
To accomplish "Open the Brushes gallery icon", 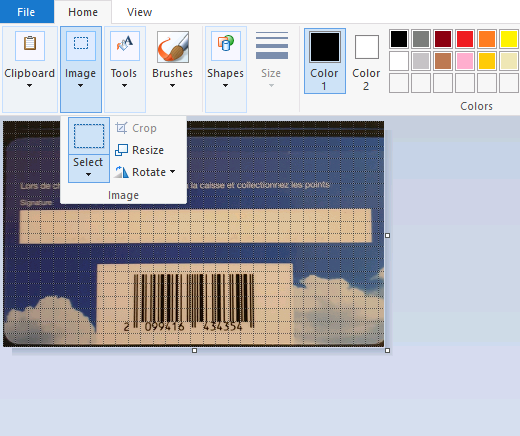I will 173,47.
